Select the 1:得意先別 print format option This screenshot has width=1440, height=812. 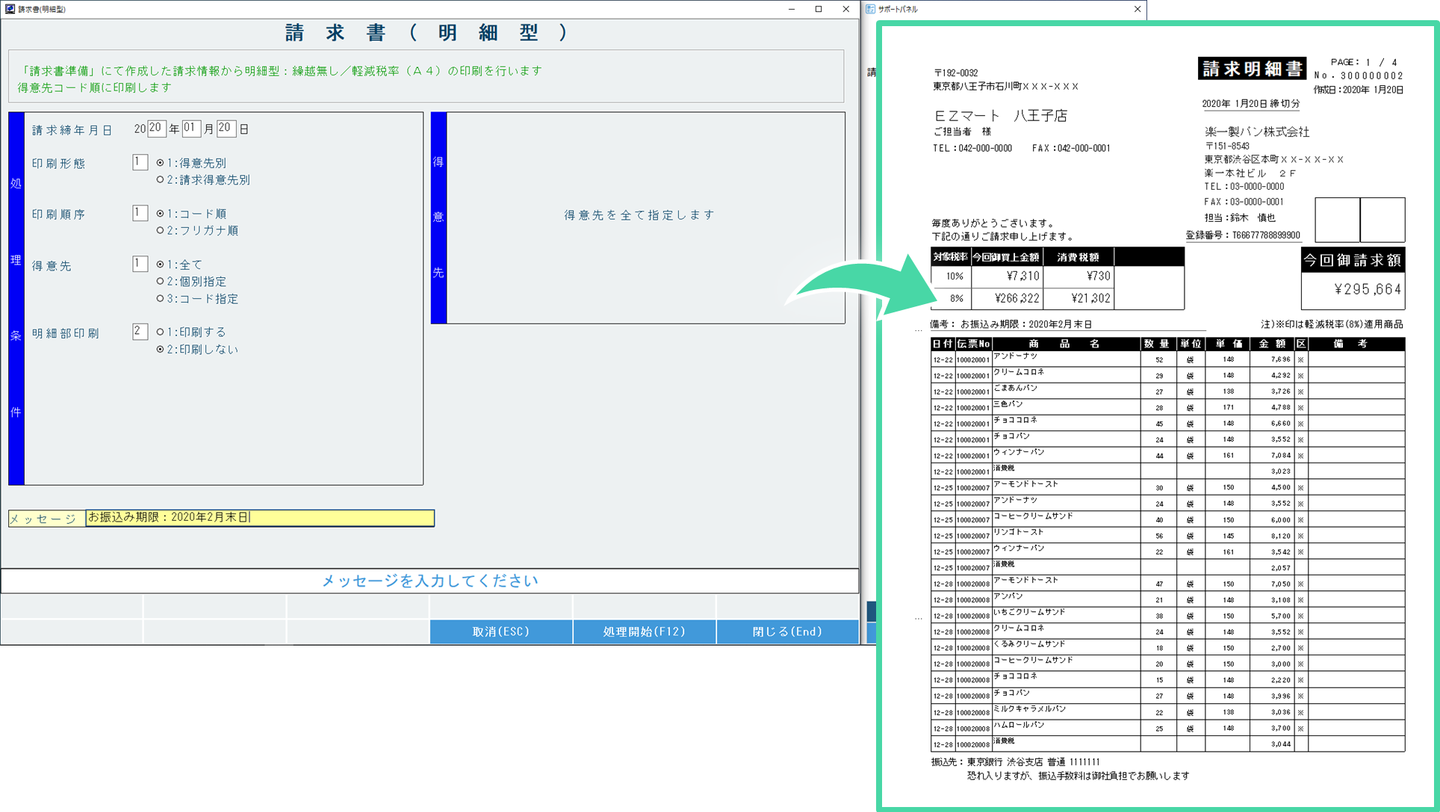[x=161, y=163]
